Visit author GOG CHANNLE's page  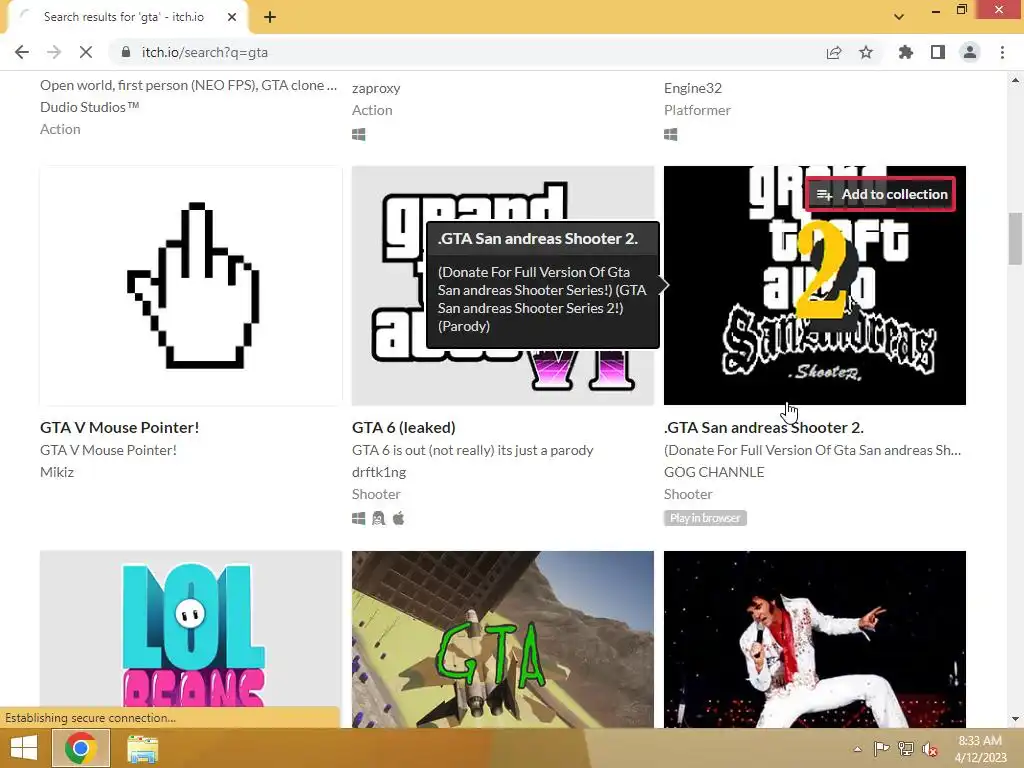[714, 472]
